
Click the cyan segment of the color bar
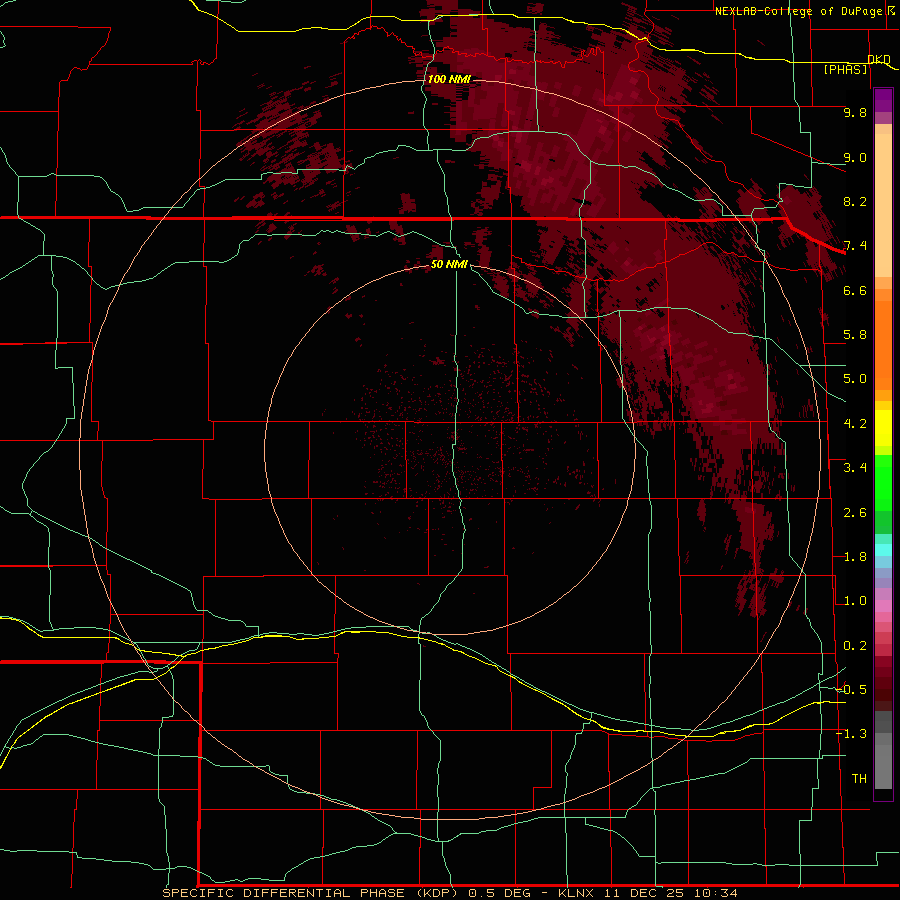tap(883, 550)
